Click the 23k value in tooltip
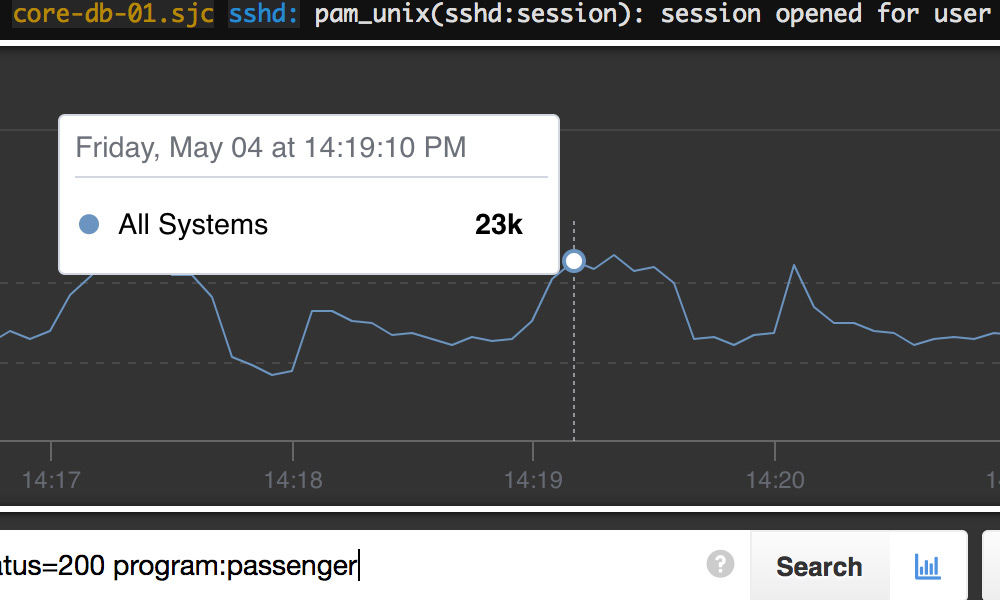Image resolution: width=1000 pixels, height=600 pixels. 499,224
